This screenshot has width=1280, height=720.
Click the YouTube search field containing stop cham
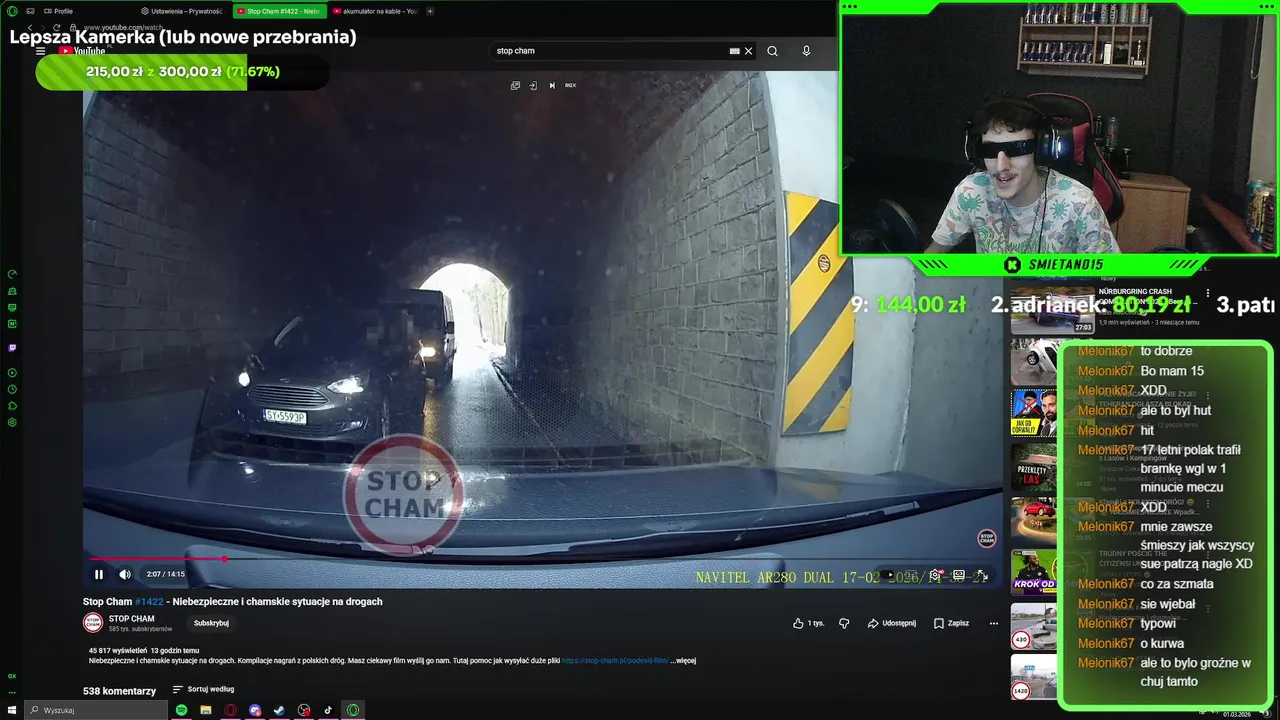pos(610,51)
